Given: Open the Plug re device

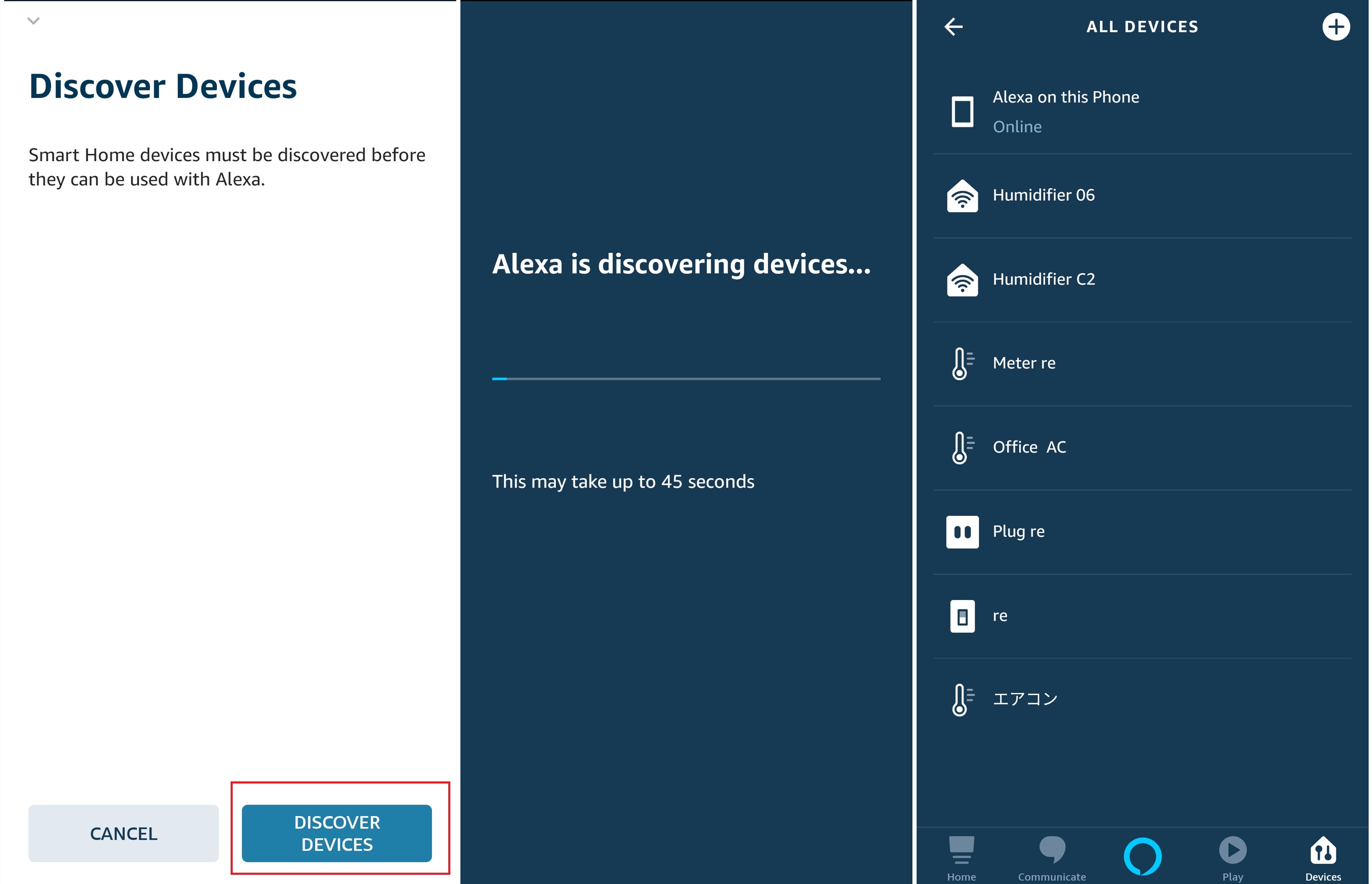Looking at the screenshot, I should tap(1142, 532).
